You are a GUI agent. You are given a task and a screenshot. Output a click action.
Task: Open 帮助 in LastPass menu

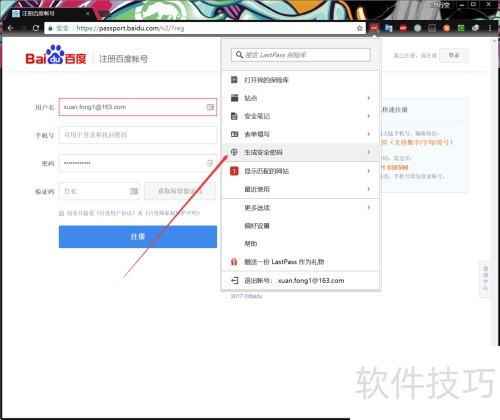(x=301, y=244)
